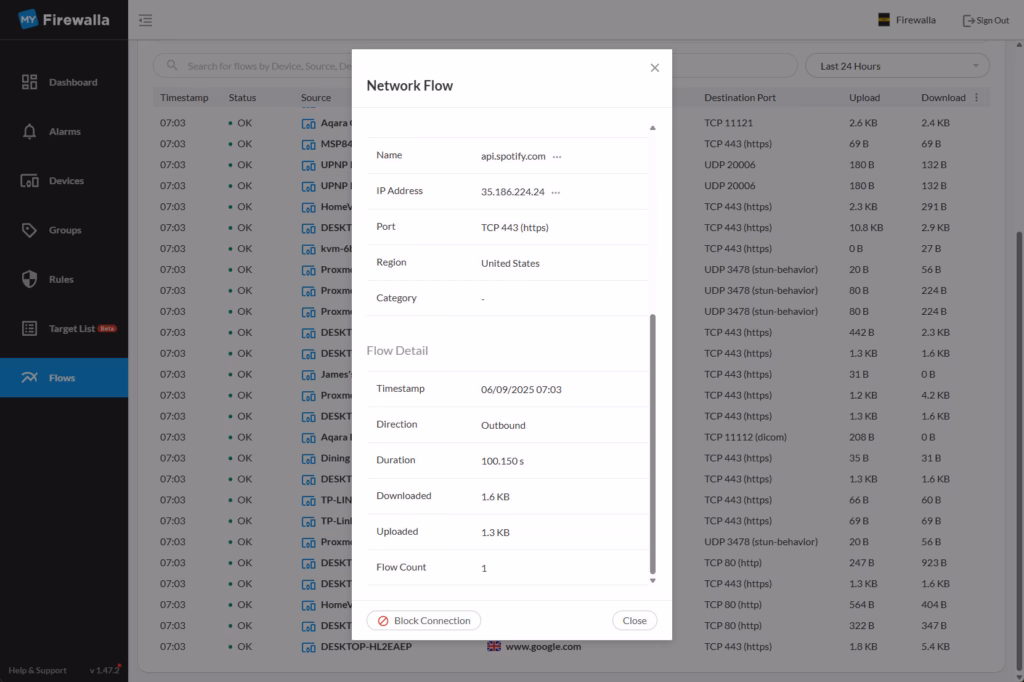Click the Firewalla box selector in header
Viewport: 1024px width, 682px height.
[906, 20]
